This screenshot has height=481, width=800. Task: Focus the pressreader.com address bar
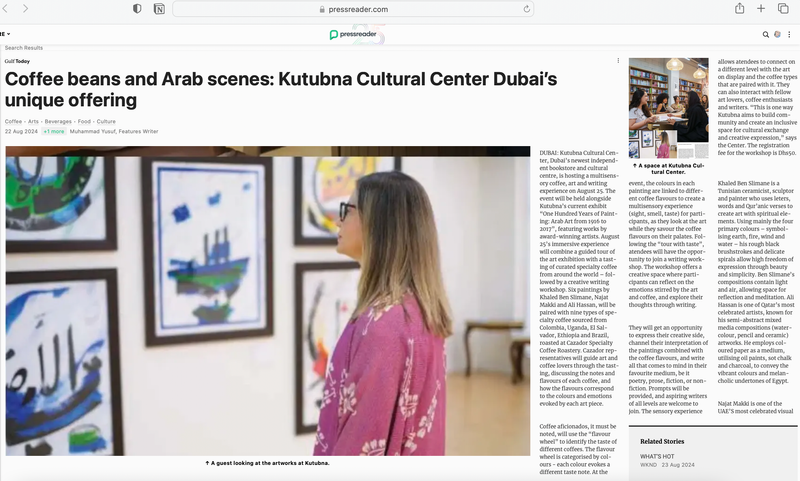coord(353,9)
